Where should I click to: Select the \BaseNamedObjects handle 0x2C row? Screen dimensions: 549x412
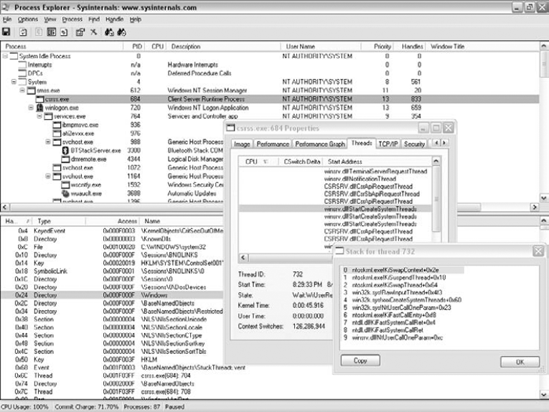[x=112, y=303]
